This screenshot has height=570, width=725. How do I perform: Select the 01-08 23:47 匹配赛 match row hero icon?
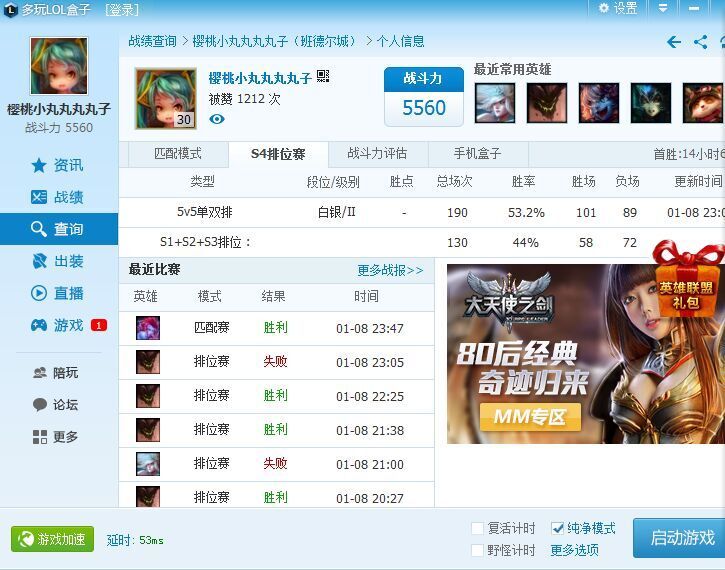148,328
